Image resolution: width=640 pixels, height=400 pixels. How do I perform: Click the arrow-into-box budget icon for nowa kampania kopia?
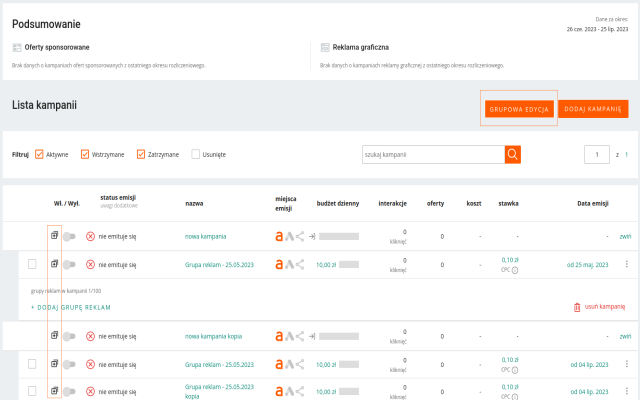point(312,336)
